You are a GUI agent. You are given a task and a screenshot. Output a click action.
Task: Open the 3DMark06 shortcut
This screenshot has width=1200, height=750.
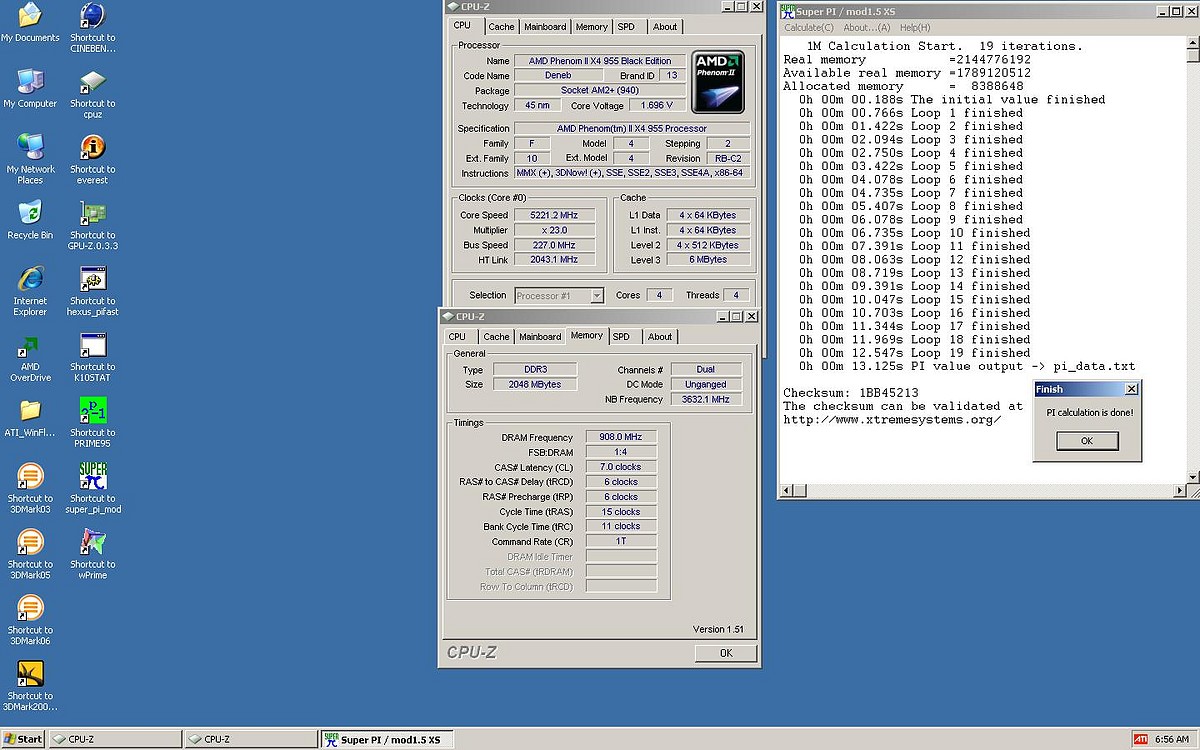pyautogui.click(x=30, y=609)
